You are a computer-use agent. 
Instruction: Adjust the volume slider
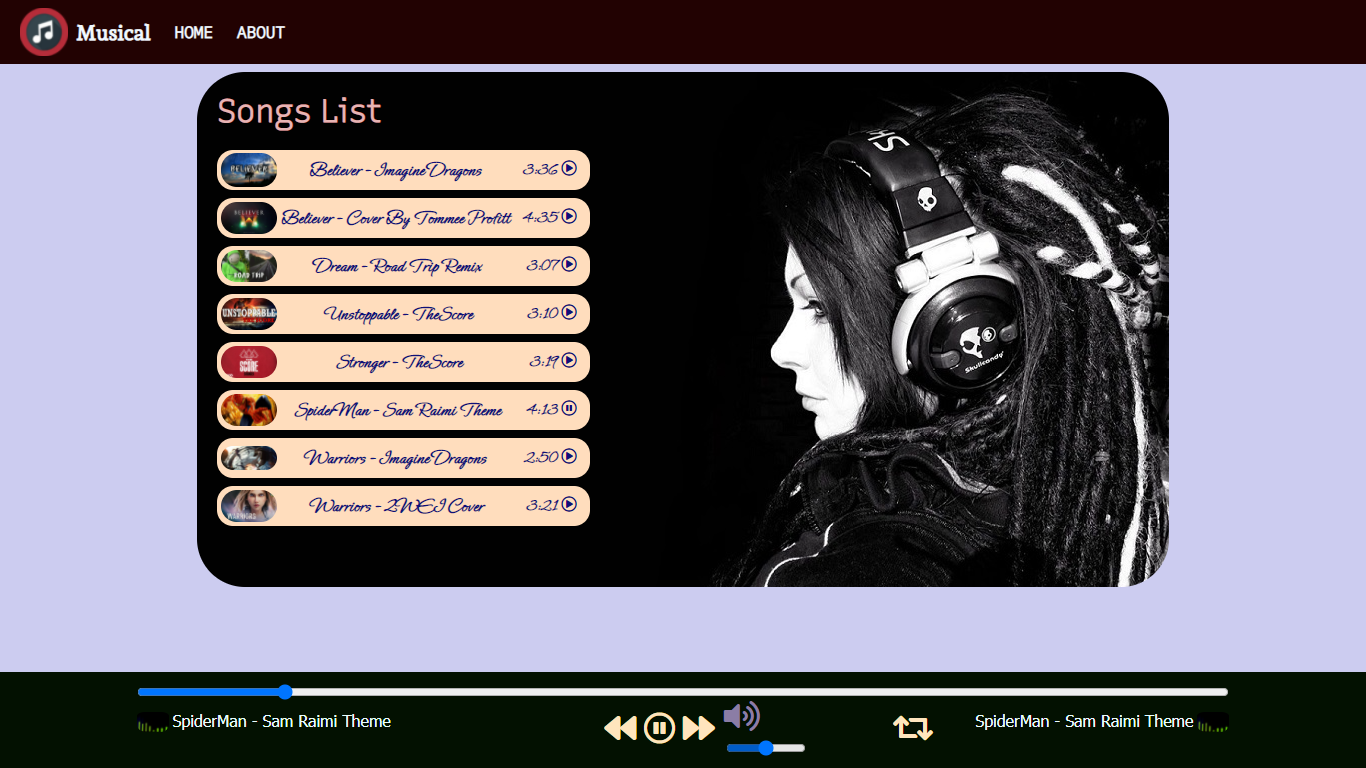[765, 747]
